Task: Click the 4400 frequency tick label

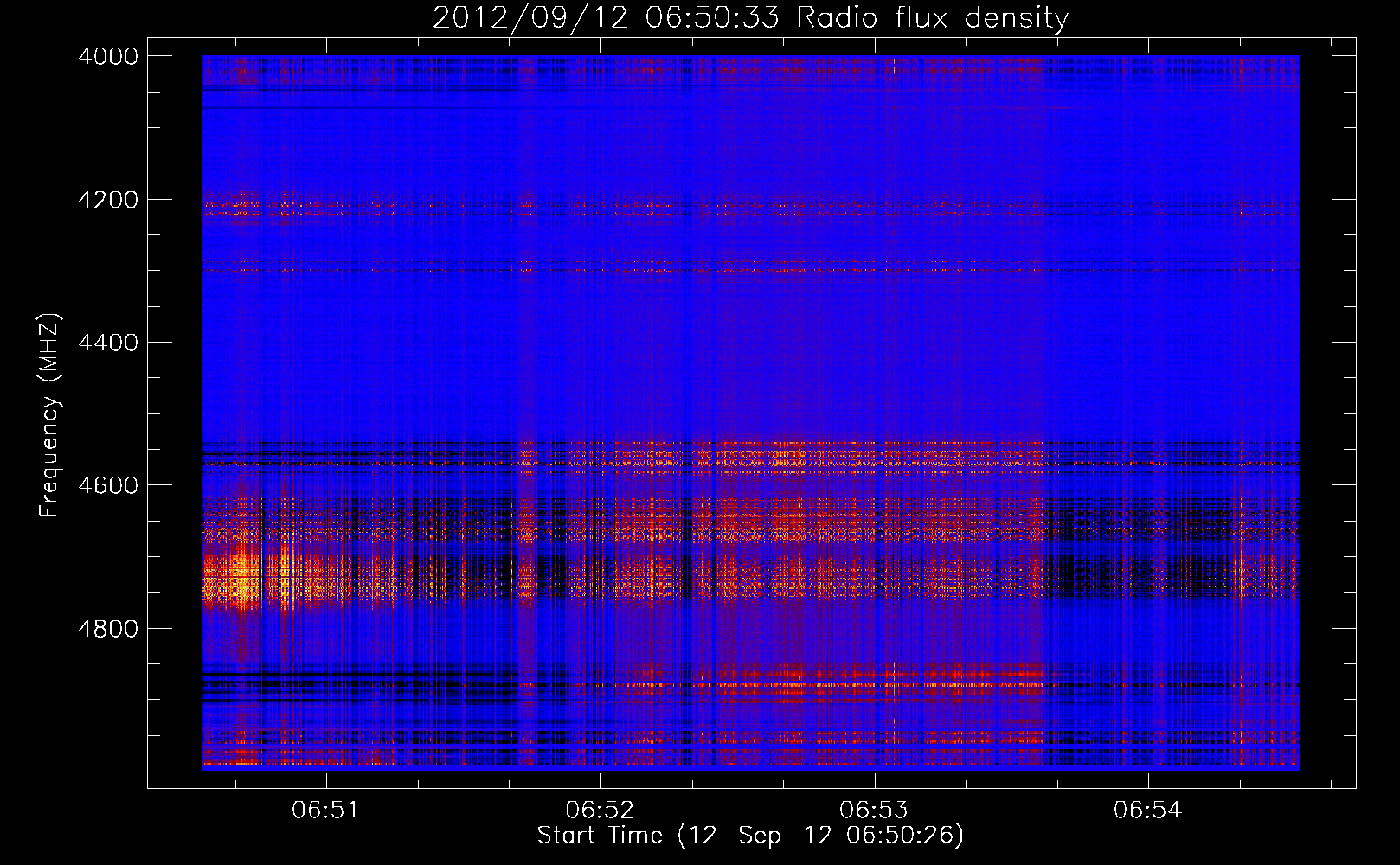Action: (x=108, y=343)
